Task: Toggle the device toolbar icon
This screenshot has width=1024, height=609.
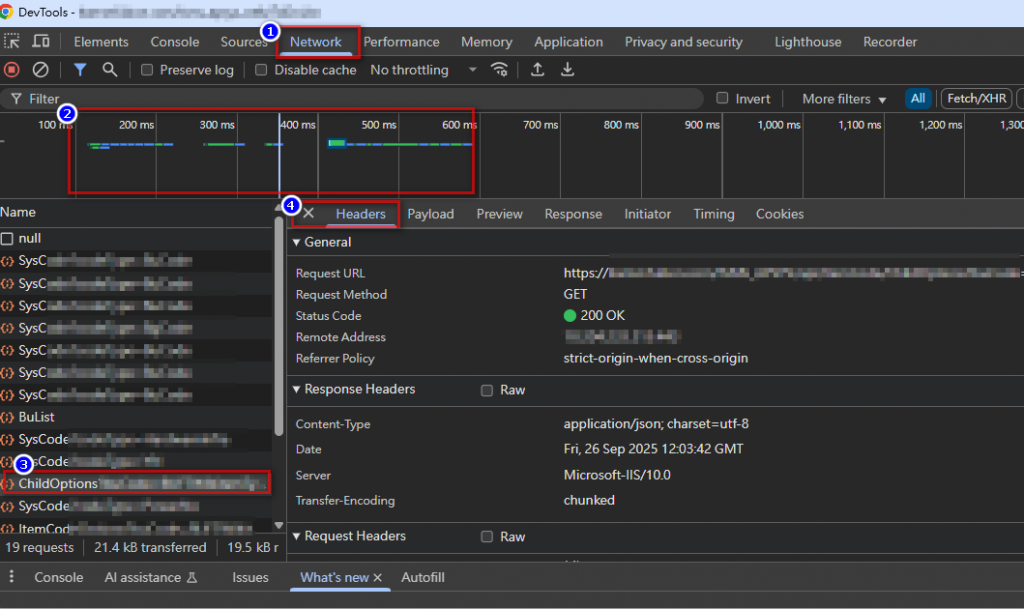Action: (x=40, y=41)
